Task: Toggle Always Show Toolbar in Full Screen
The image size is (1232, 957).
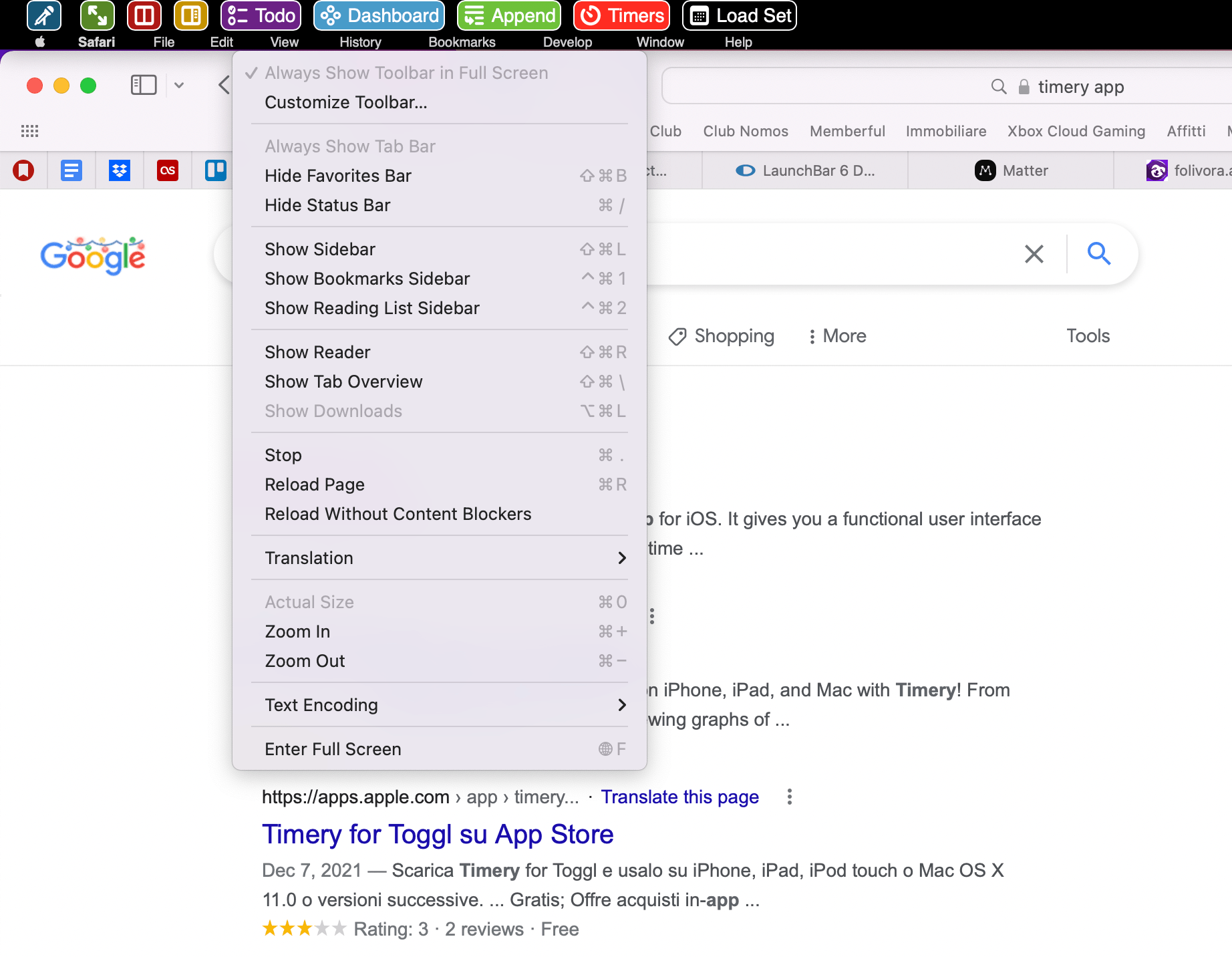Action: [440, 73]
